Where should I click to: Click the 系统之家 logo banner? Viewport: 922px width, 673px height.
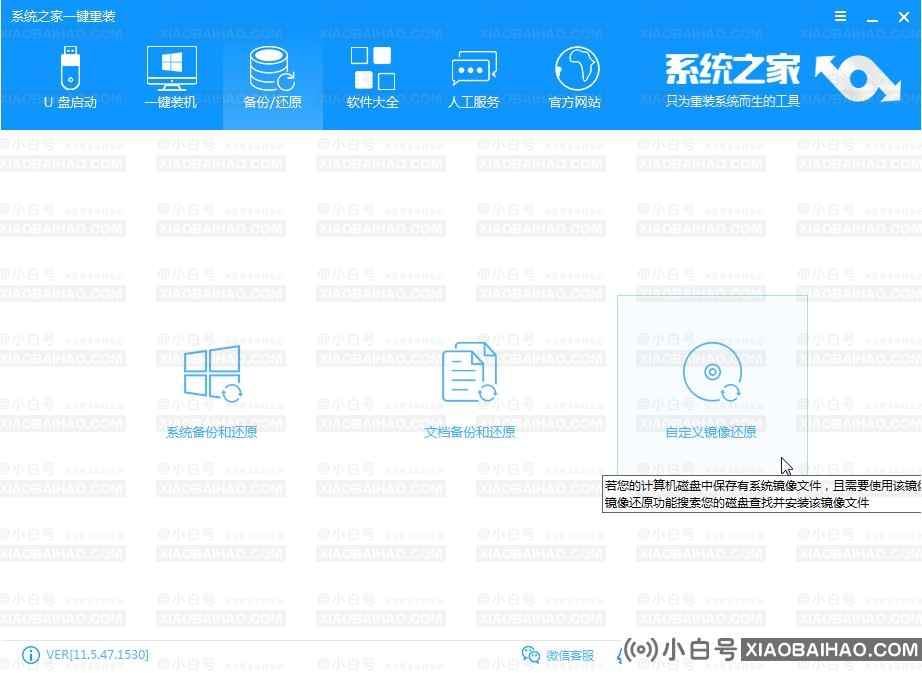click(782, 79)
